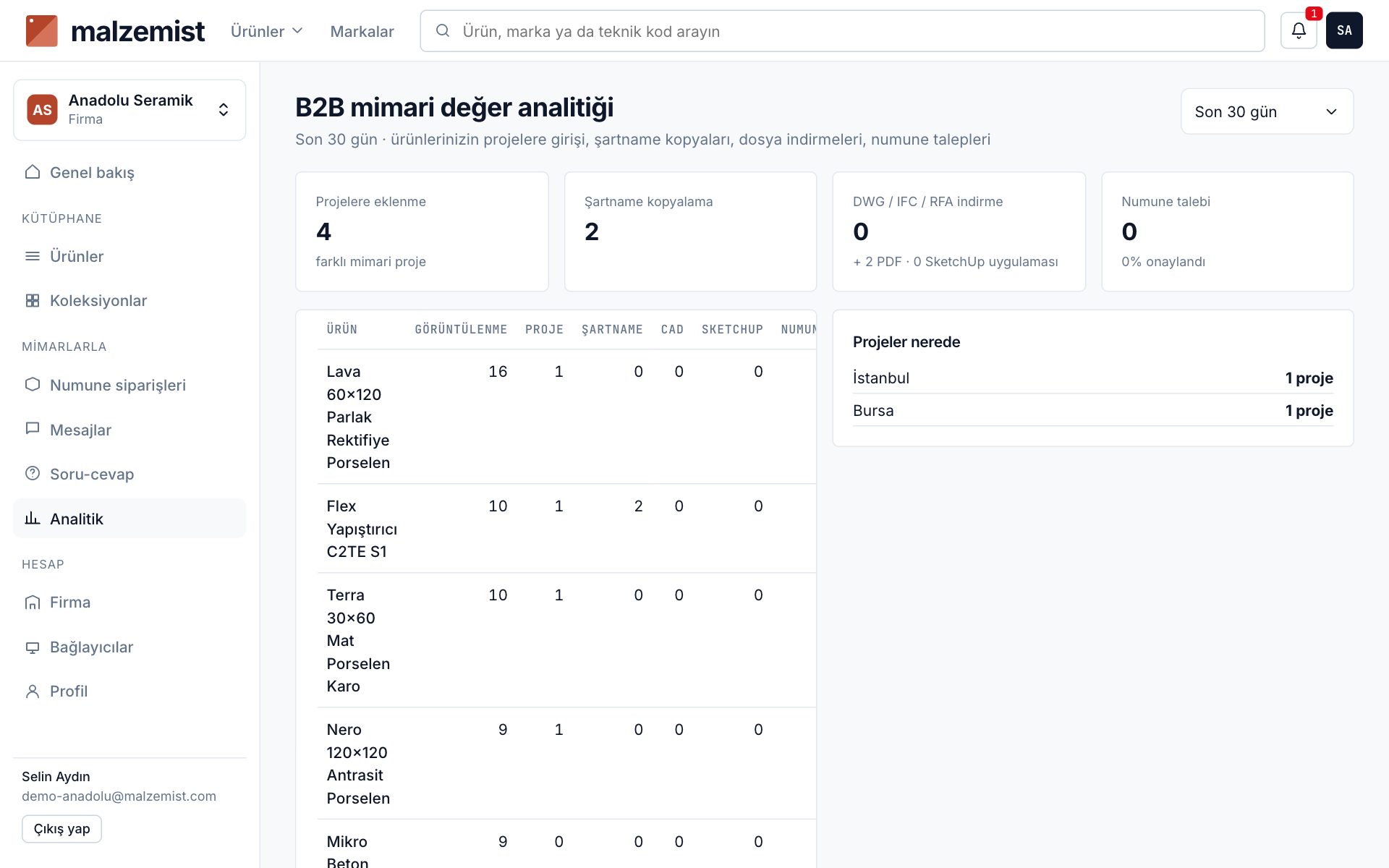Select the Flex Yapıştırıcı C2TE S1 row
Viewport: 1389px width, 868px height.
[566, 529]
